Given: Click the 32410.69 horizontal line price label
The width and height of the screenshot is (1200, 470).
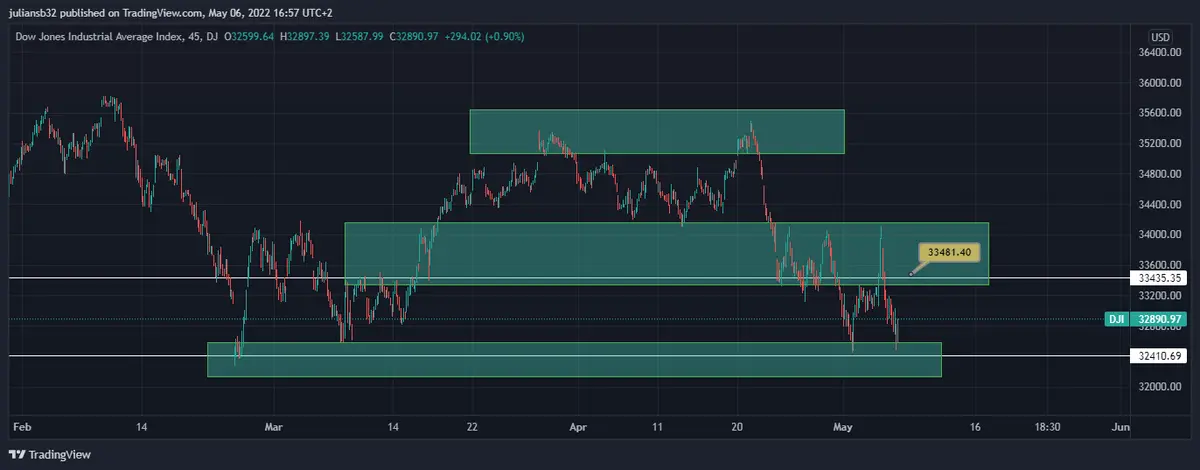Looking at the screenshot, I should point(1162,355).
